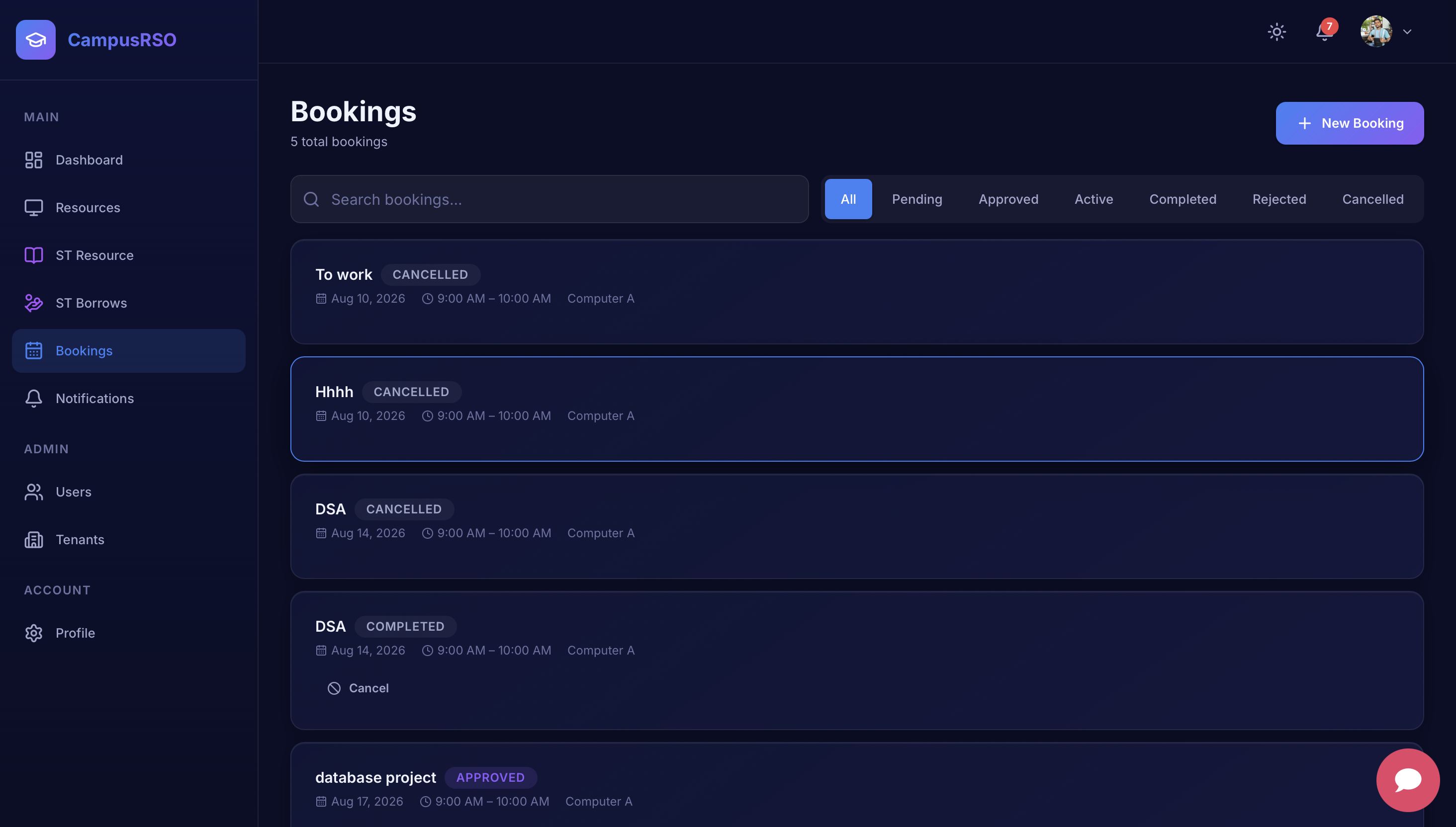Switch to the Completed filter tab

point(1183,199)
